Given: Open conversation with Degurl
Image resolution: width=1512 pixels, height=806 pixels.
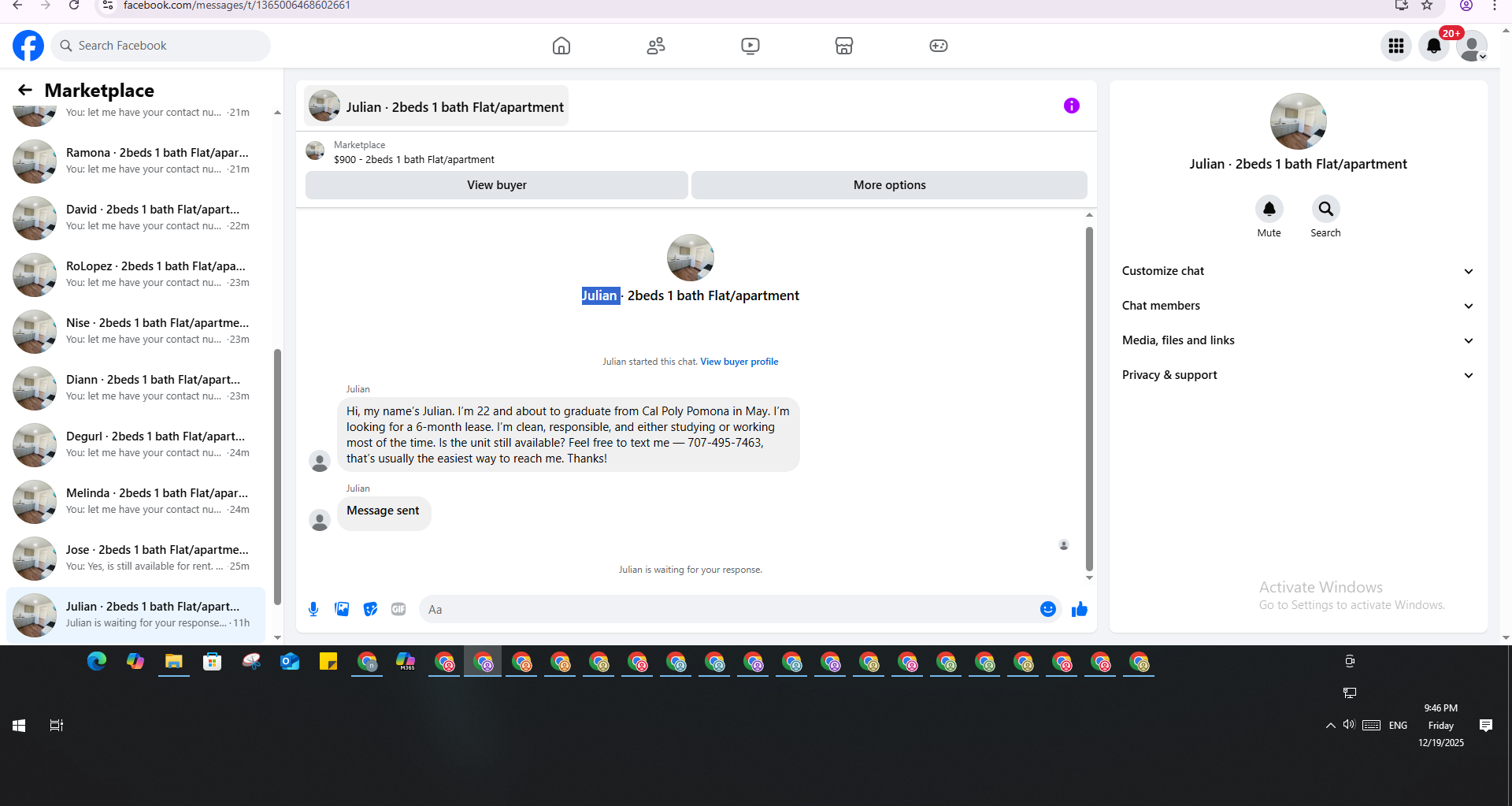Looking at the screenshot, I should pyautogui.click(x=135, y=444).
